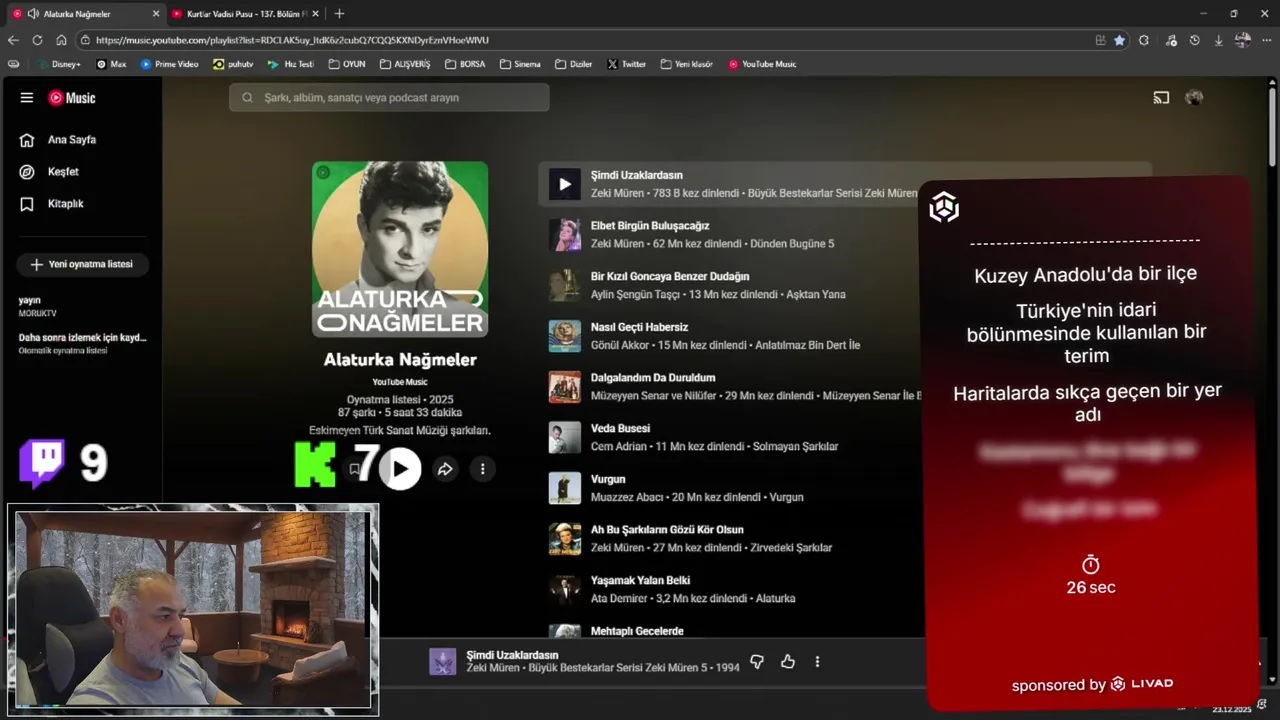Click the browser home button
This screenshot has height=720, width=1280.
(61, 40)
